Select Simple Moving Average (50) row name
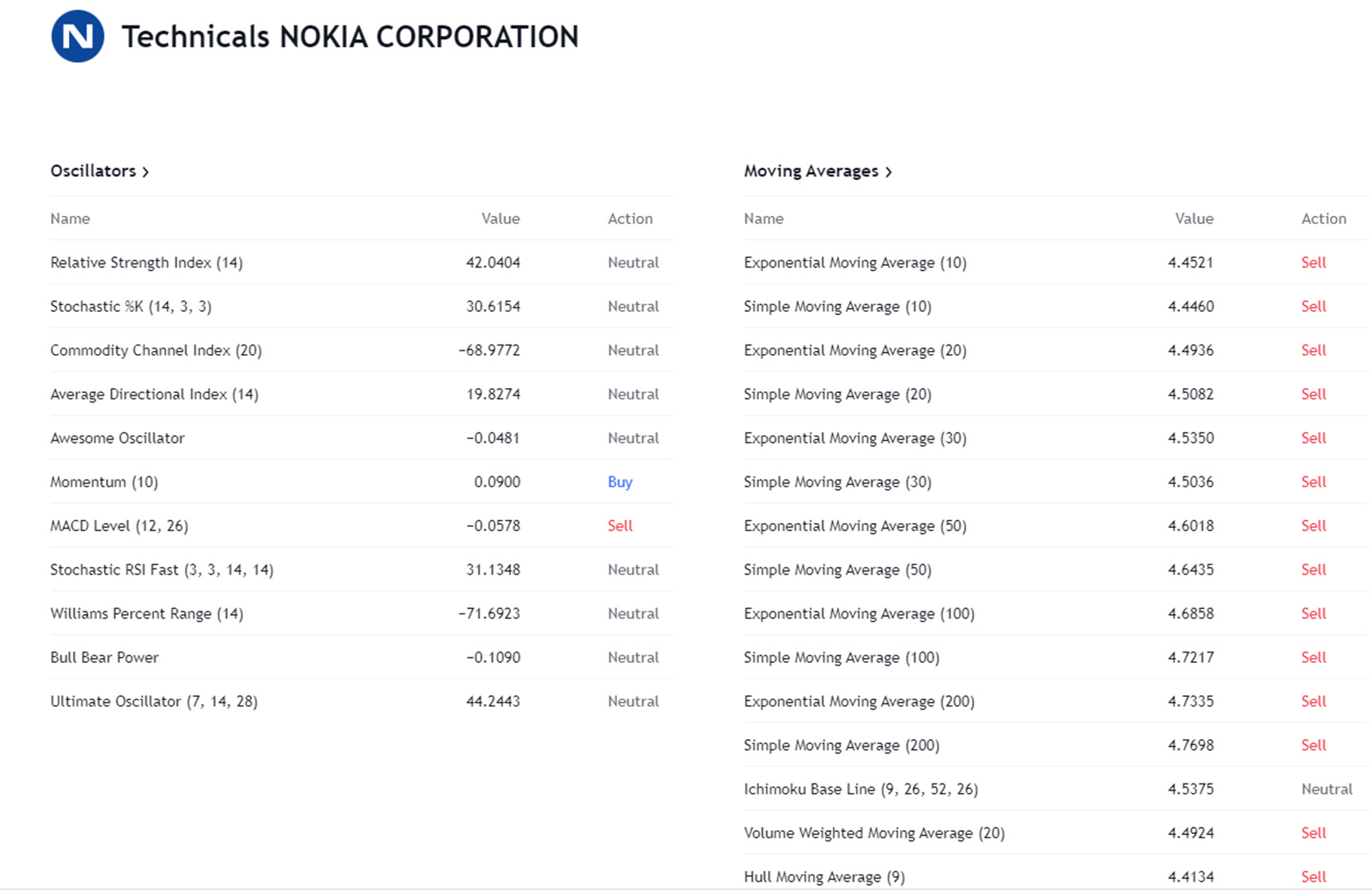The width and height of the screenshot is (1372, 893). click(838, 570)
